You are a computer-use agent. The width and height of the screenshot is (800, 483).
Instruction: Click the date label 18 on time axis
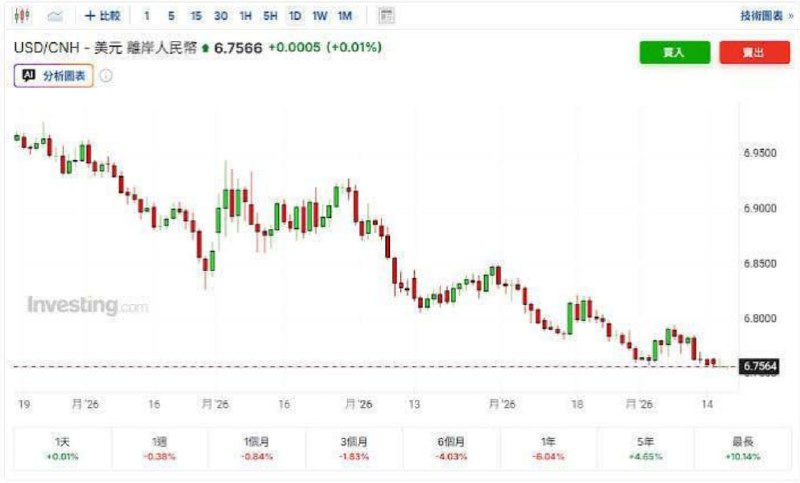coord(577,404)
